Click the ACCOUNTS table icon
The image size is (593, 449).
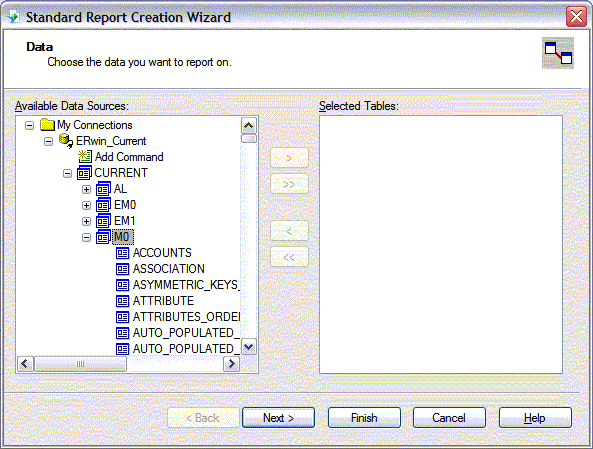[x=122, y=253]
